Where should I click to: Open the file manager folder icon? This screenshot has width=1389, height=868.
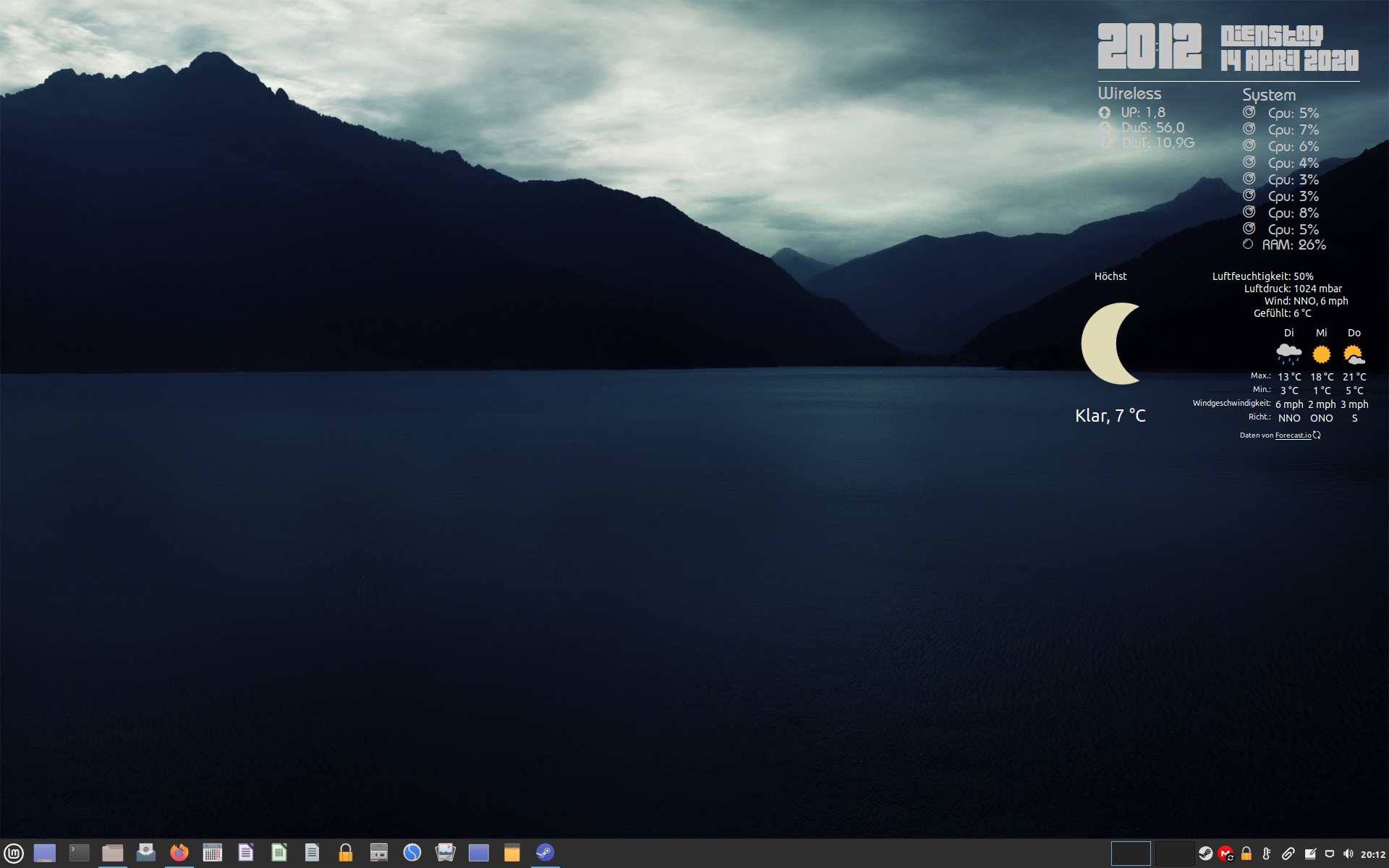[112, 854]
